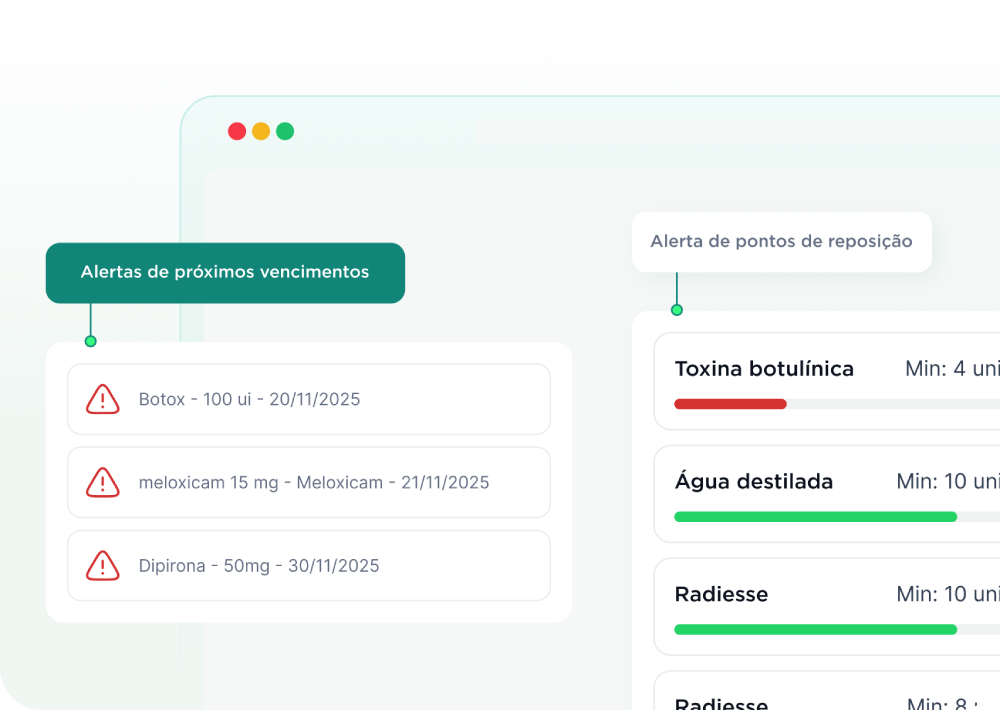The image size is (1000, 710).
Task: Click the green stock bar under first Radiesse
Action: point(815,630)
